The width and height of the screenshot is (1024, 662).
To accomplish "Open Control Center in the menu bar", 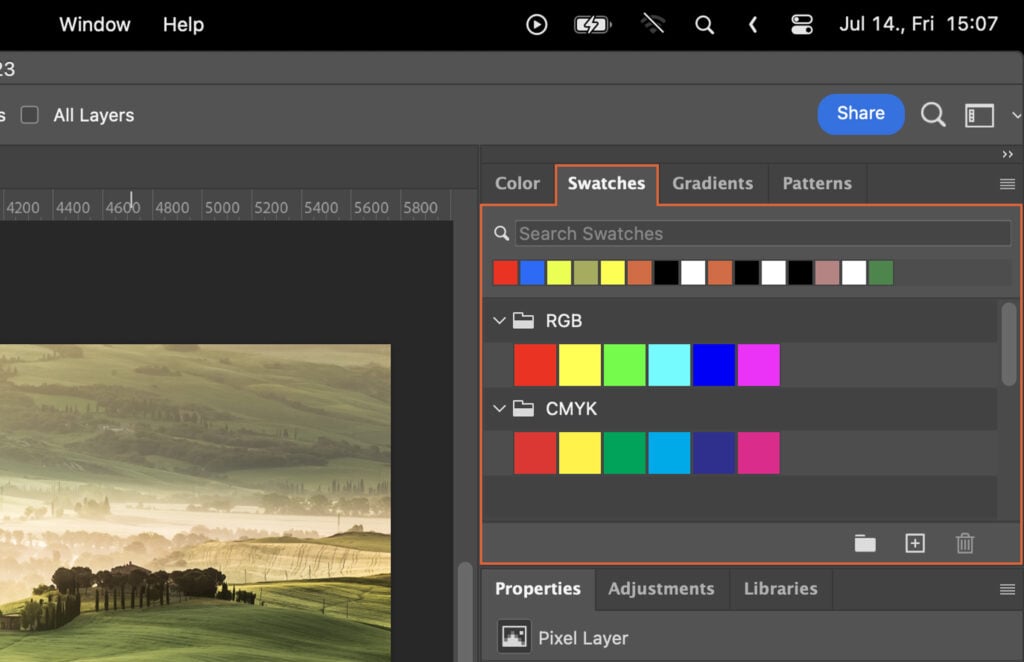I will coord(800,24).
